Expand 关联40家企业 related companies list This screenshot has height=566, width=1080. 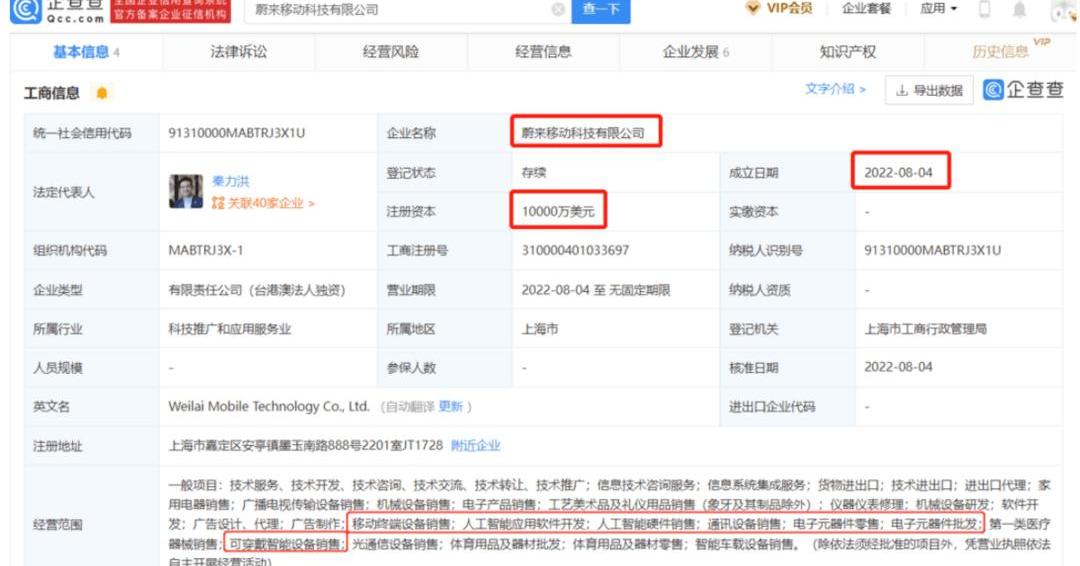[x=263, y=203]
